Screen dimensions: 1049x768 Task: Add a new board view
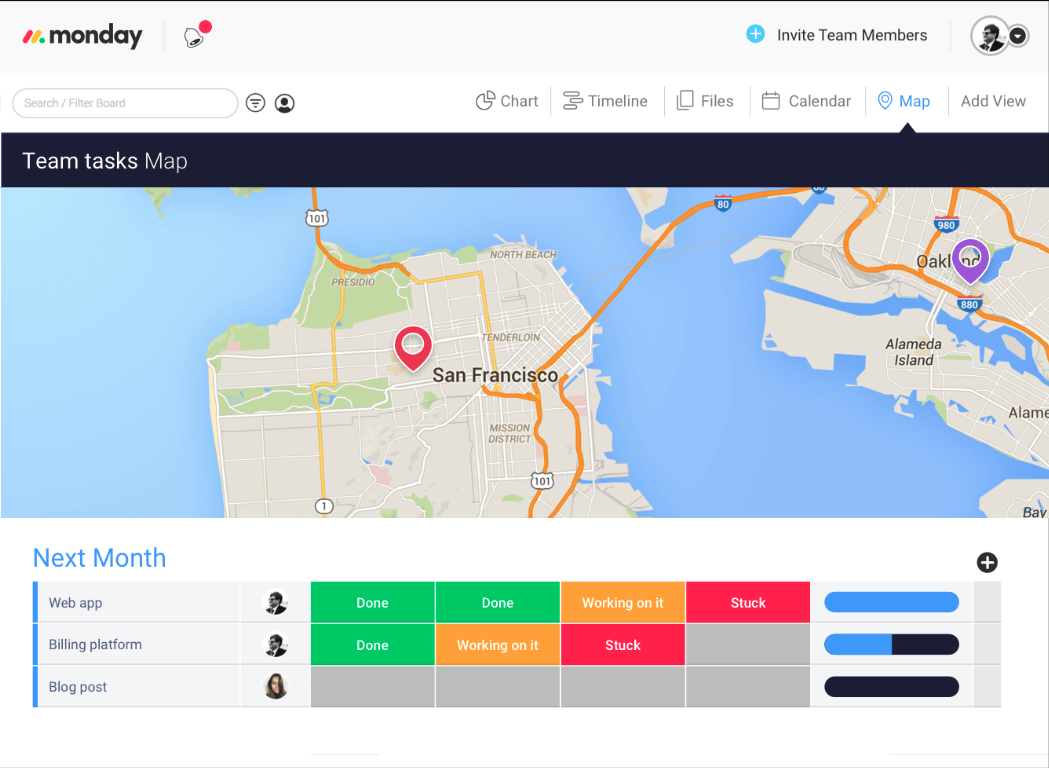pyautogui.click(x=993, y=101)
